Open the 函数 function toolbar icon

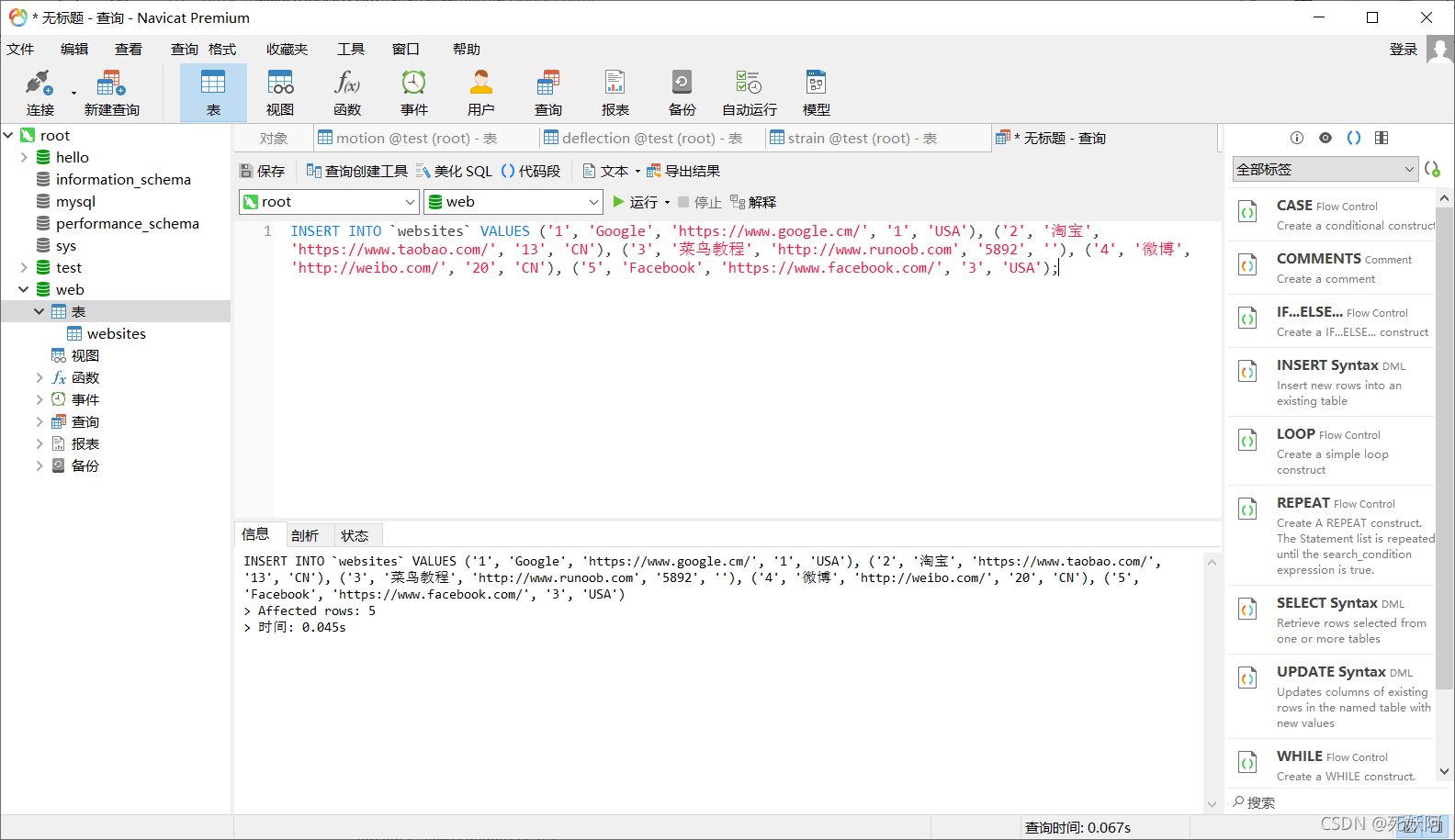tap(347, 93)
